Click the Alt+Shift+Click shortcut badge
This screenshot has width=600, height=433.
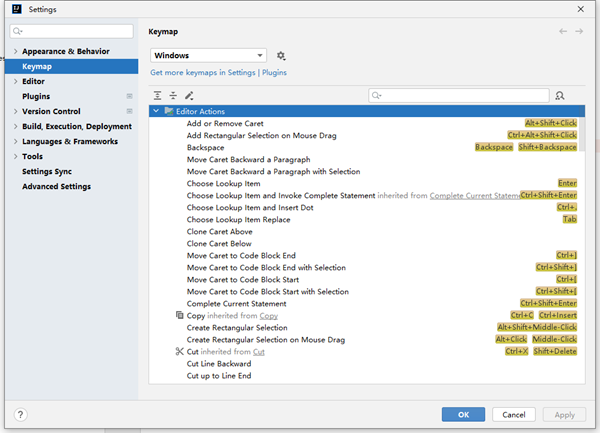551,123
